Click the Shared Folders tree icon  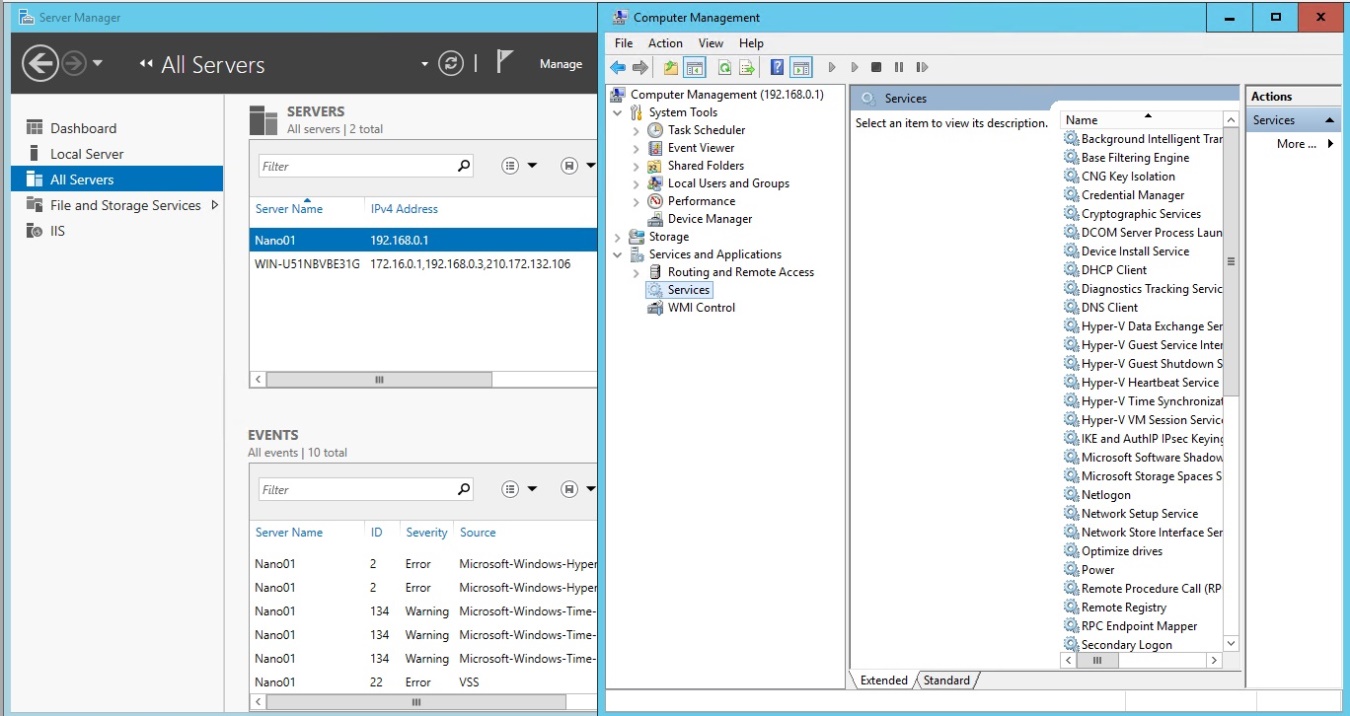655,166
